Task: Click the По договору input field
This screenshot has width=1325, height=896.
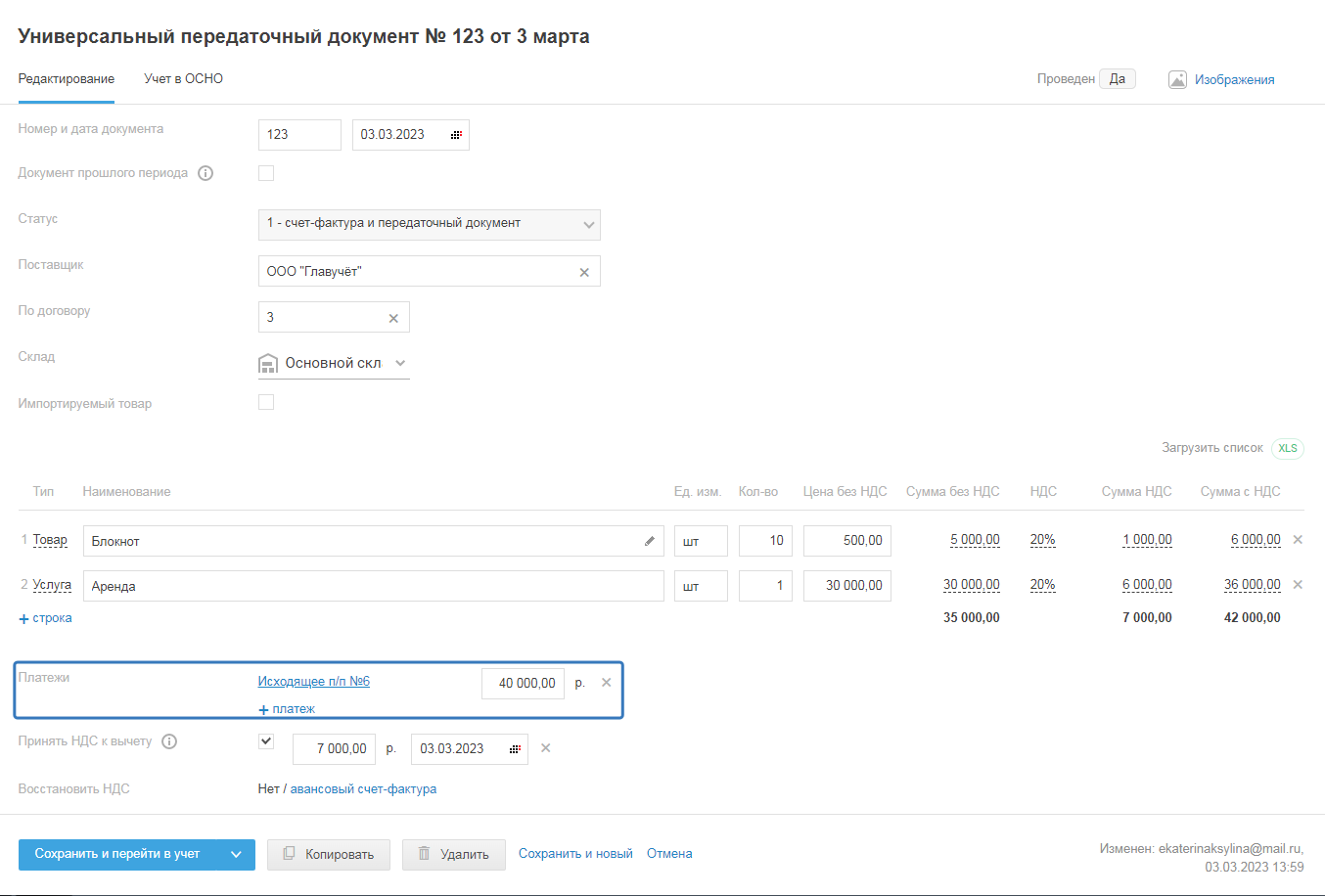Action: (x=334, y=317)
